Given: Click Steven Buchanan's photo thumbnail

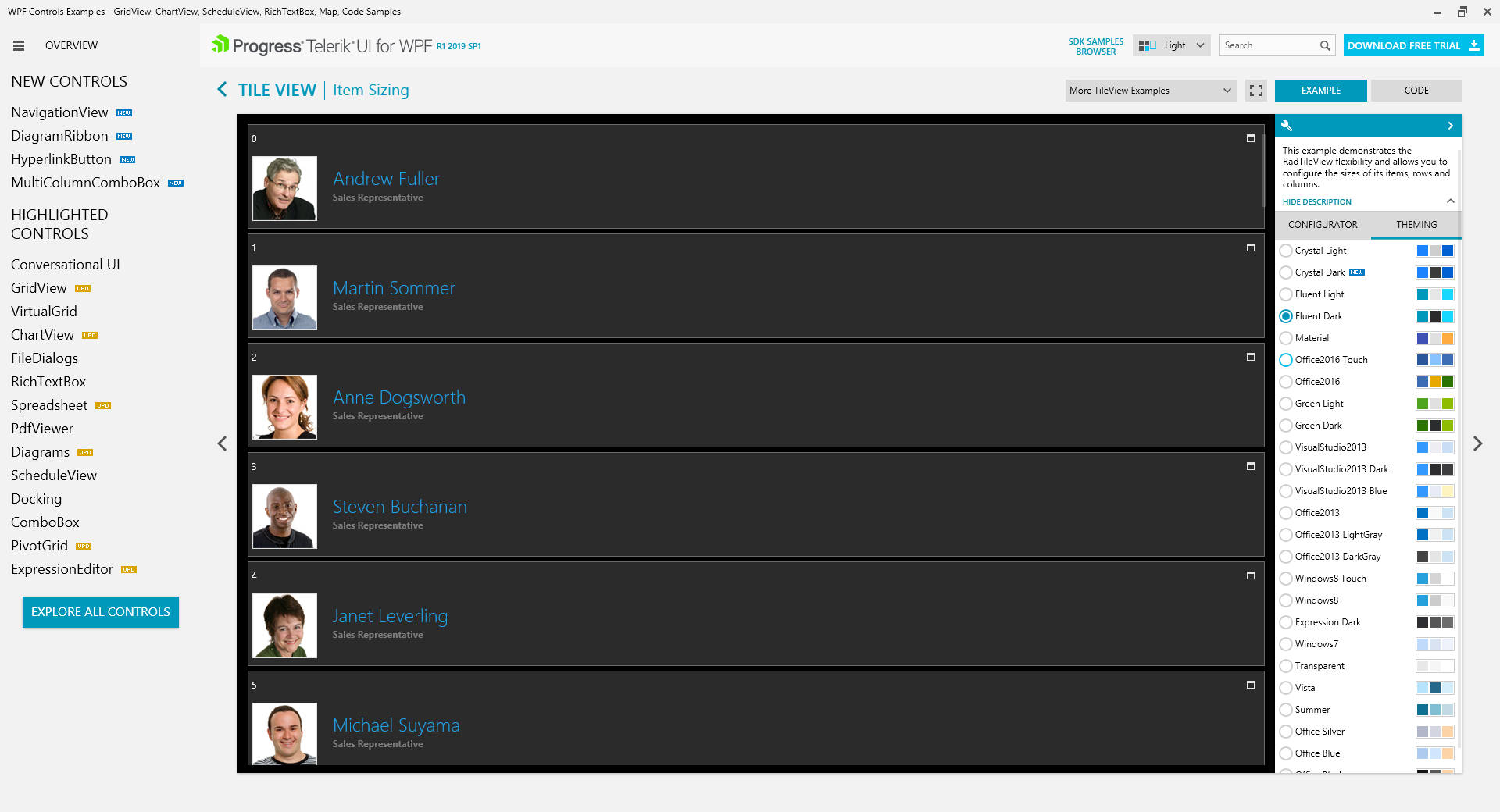Looking at the screenshot, I should [x=284, y=516].
